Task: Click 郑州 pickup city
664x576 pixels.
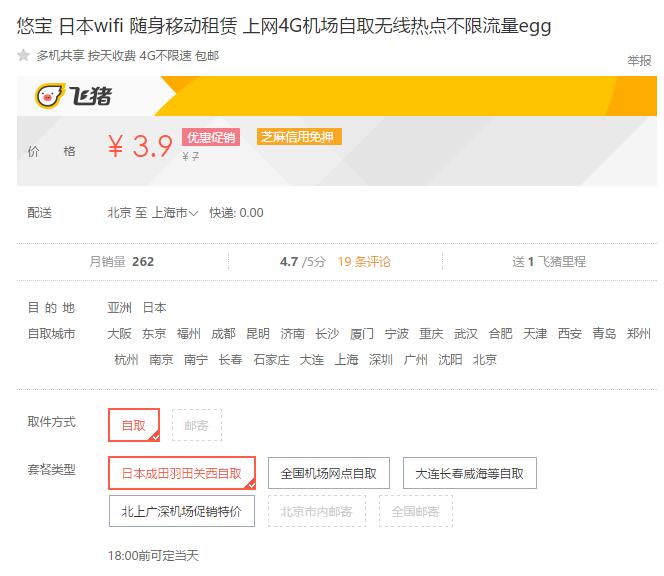Action: point(639,334)
